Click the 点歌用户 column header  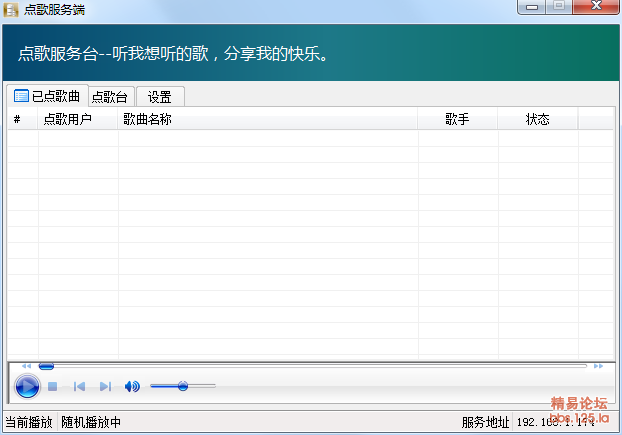click(67, 120)
